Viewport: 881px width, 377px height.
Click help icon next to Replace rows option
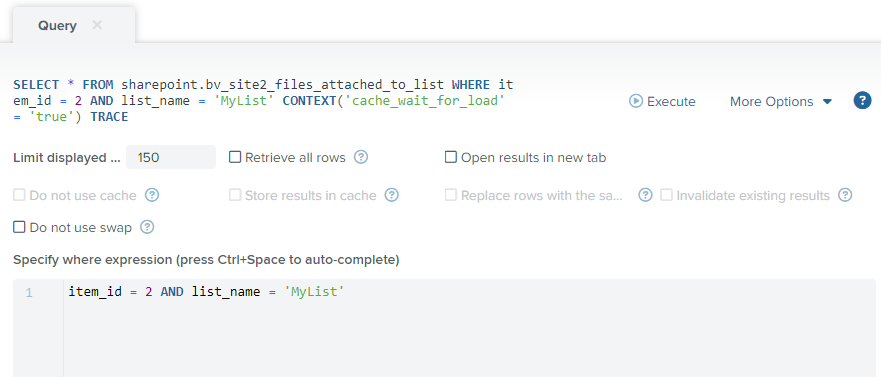click(646, 195)
